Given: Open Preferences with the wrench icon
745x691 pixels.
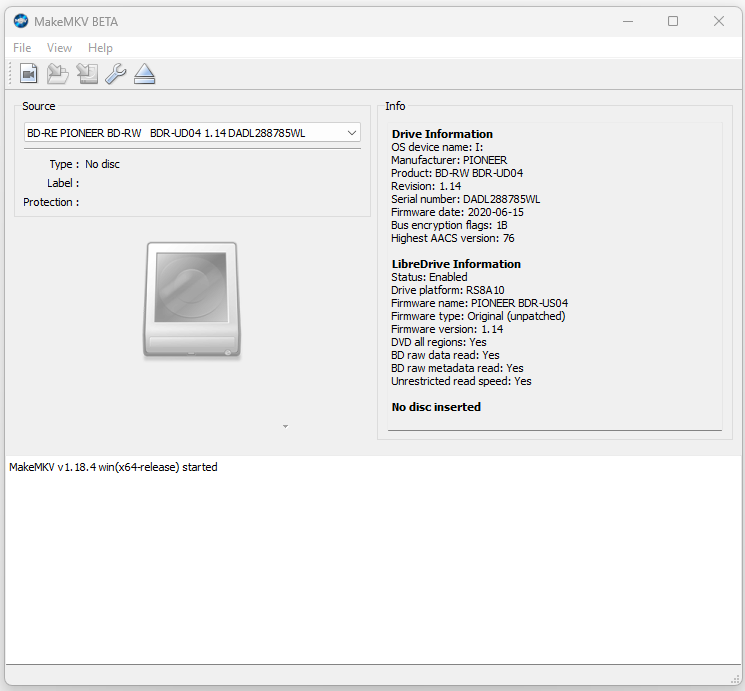Looking at the screenshot, I should click(115, 74).
